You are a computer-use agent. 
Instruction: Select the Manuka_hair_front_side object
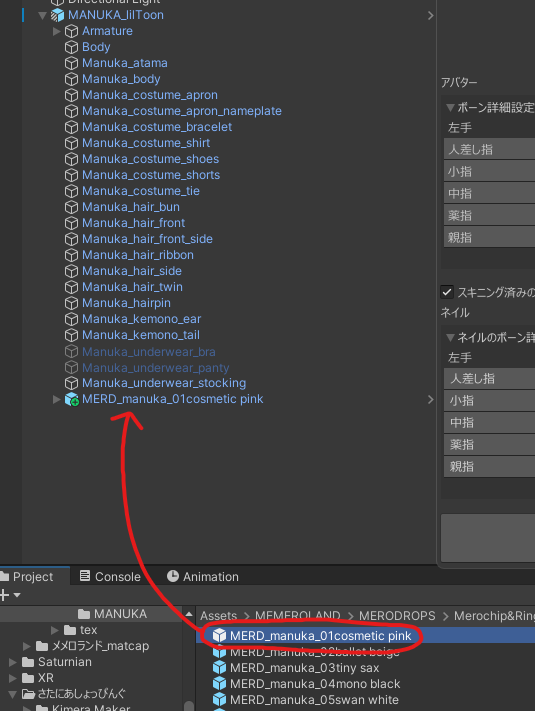pyautogui.click(x=147, y=239)
